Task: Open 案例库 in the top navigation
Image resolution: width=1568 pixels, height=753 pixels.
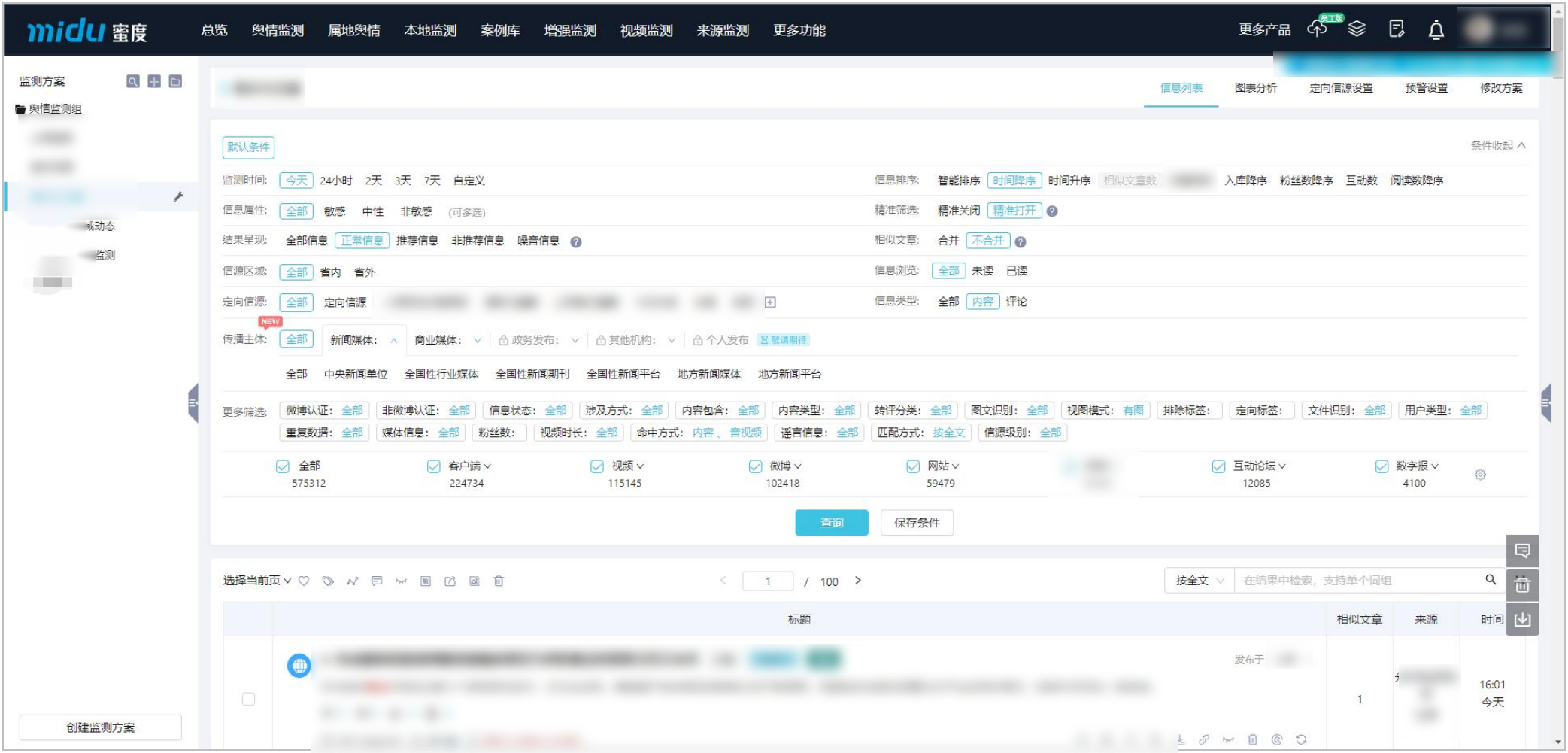Action: (x=500, y=30)
